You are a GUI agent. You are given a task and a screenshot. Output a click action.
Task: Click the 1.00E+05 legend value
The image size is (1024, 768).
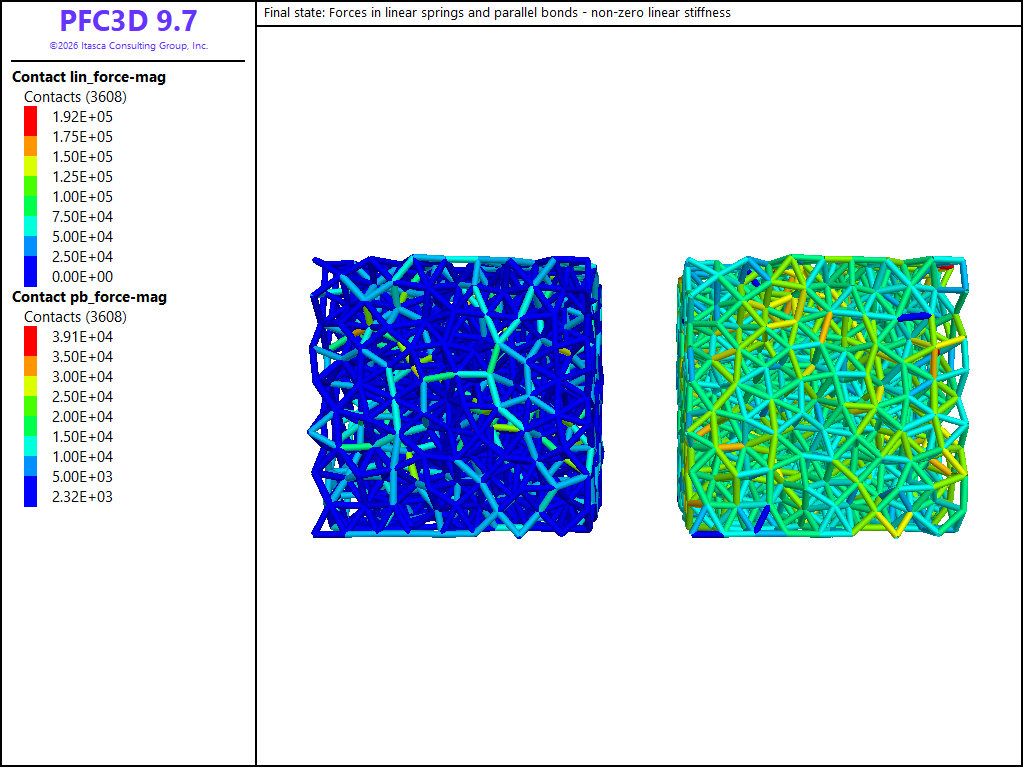click(82, 197)
